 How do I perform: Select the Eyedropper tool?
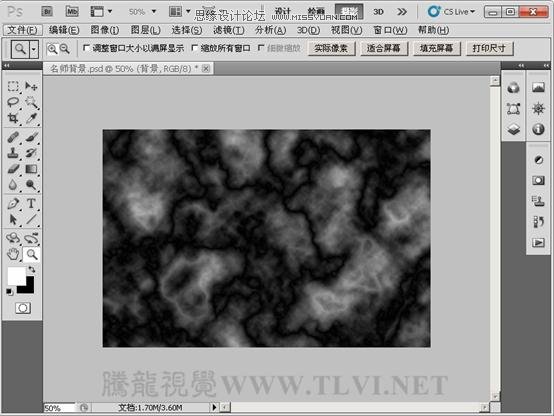(31, 118)
